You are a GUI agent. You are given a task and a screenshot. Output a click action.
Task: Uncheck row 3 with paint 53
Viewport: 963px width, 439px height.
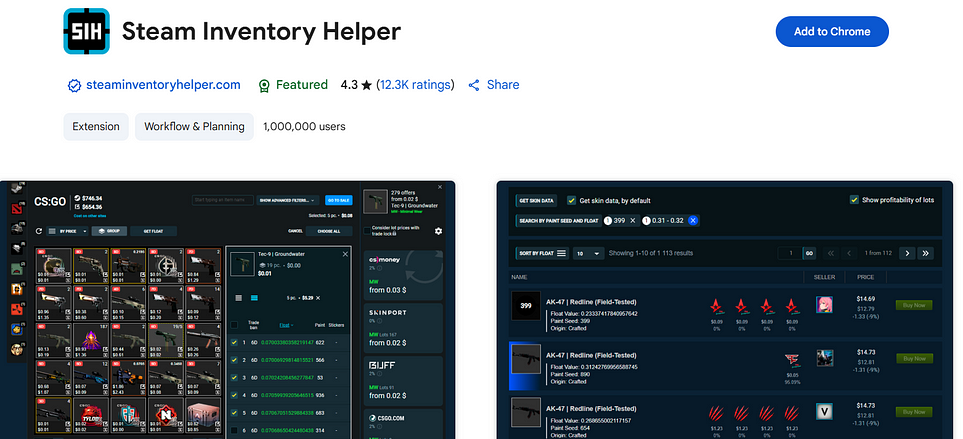tap(234, 378)
